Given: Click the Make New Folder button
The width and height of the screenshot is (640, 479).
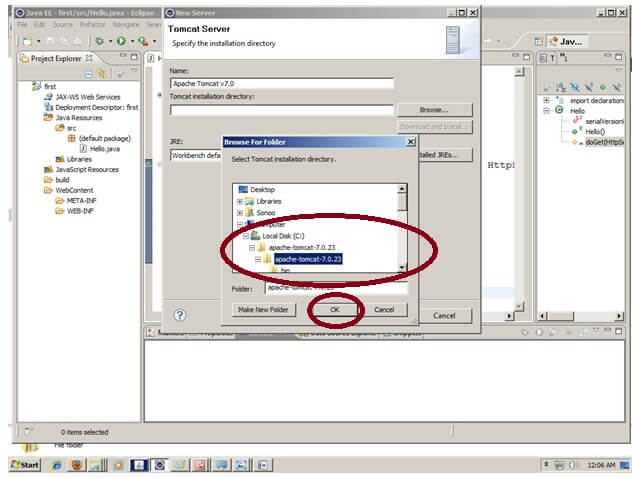Looking at the screenshot, I should tap(263, 310).
